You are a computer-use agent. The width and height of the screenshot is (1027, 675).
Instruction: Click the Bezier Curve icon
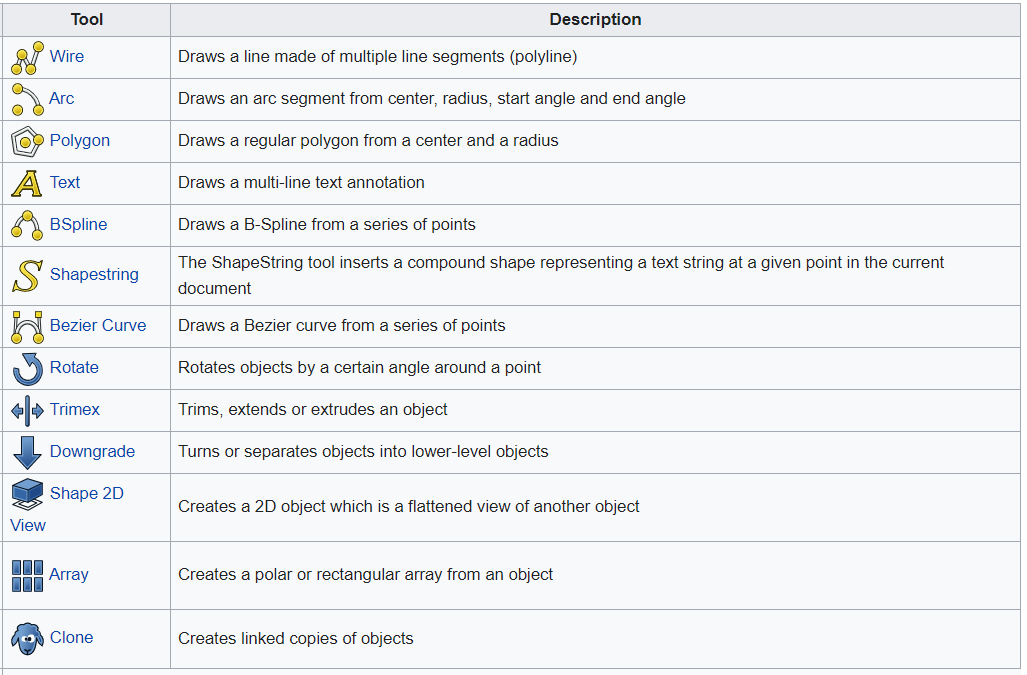27,326
